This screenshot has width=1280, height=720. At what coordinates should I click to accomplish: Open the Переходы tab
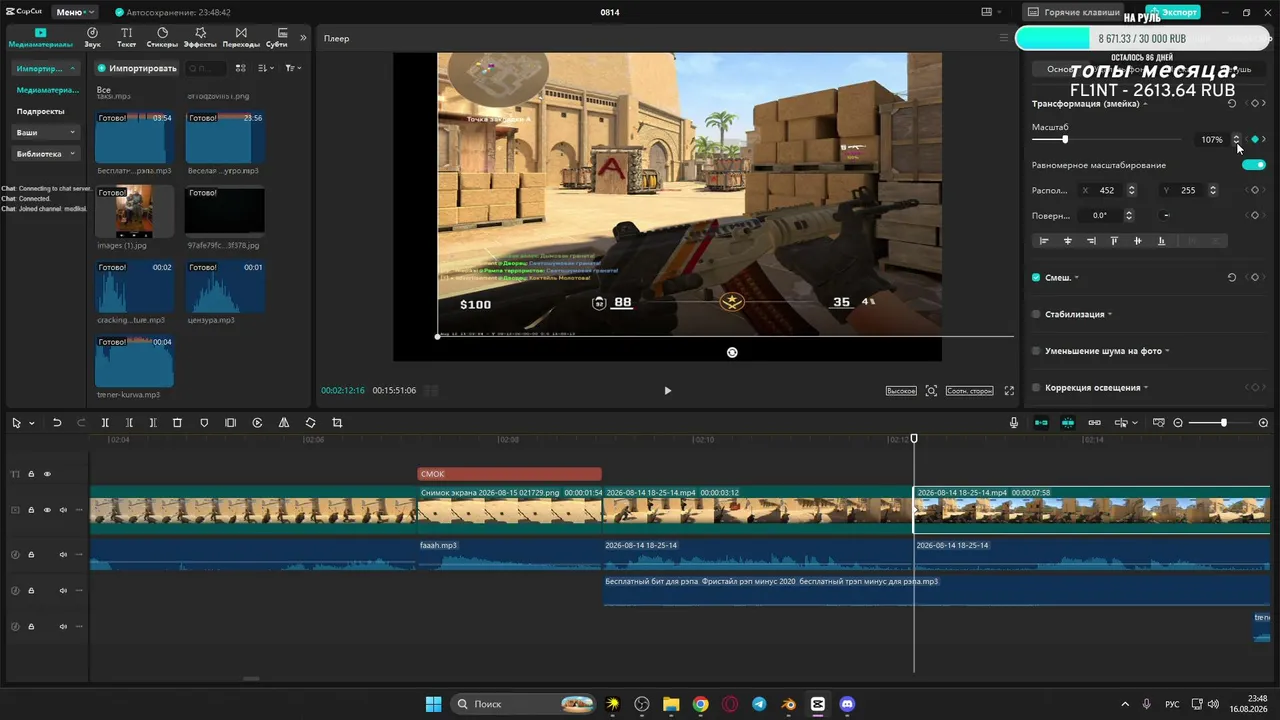[x=241, y=38]
